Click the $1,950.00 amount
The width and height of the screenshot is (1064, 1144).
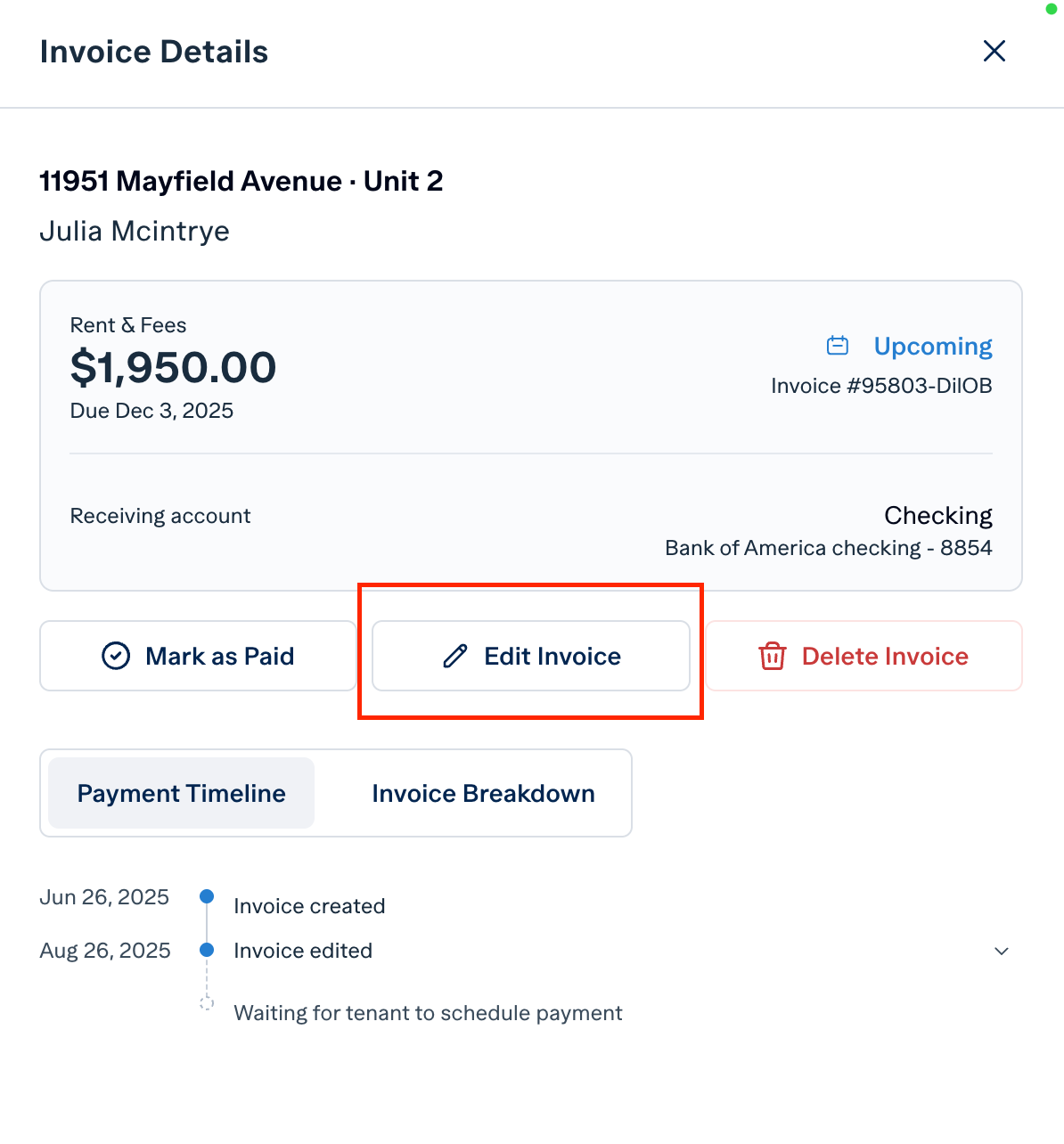coord(174,367)
